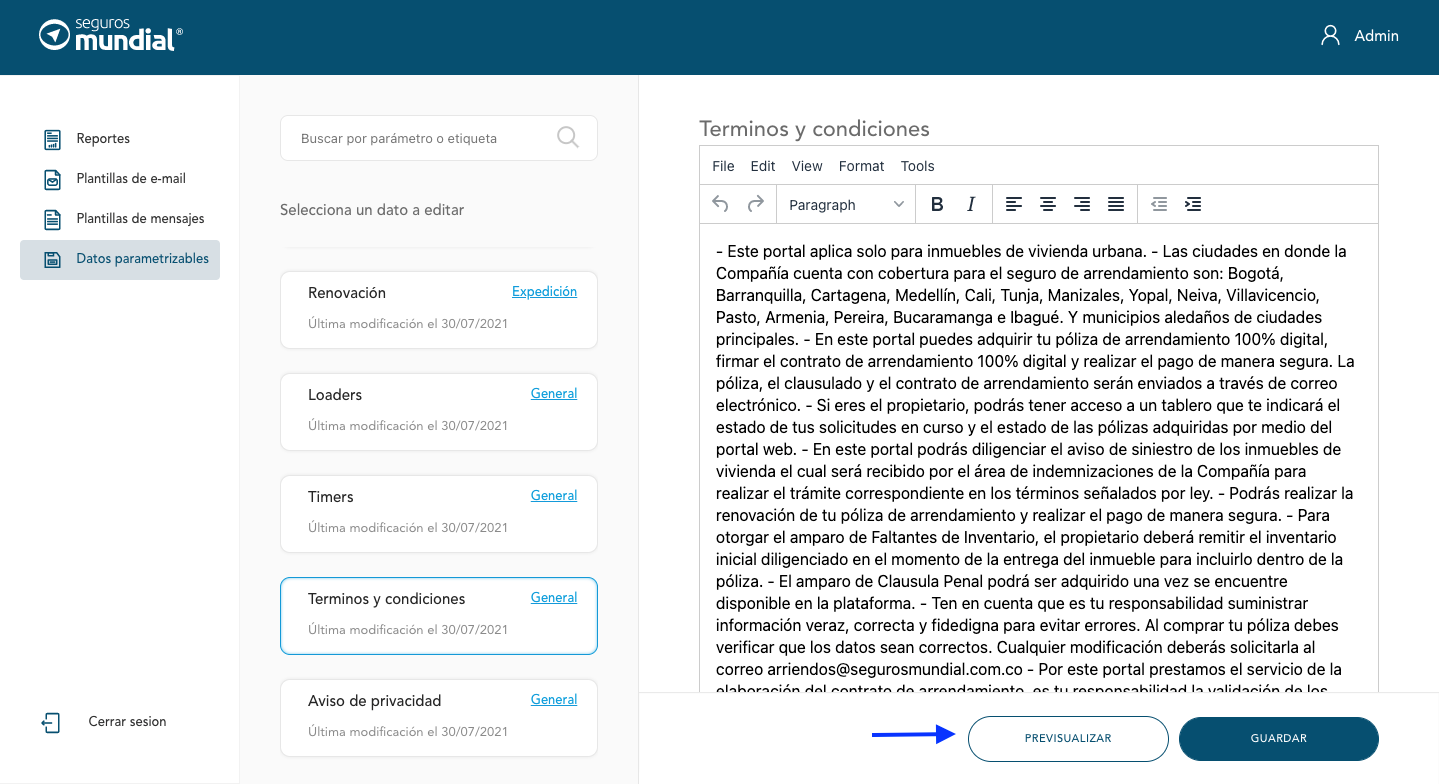This screenshot has width=1439, height=784.
Task: Open the Format menu
Action: (862, 166)
